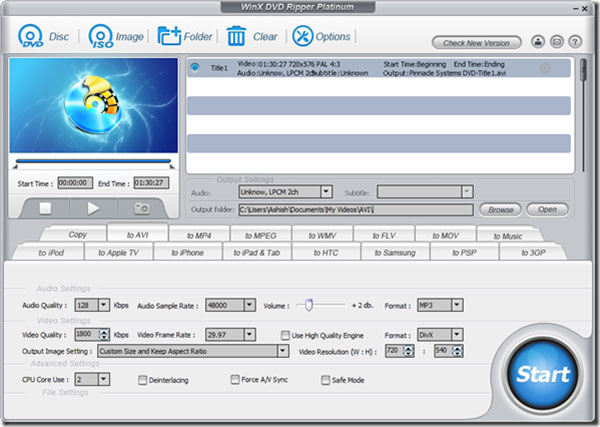600x427 pixels.
Task: Click the Title1 row settings gear
Action: [x=545, y=68]
